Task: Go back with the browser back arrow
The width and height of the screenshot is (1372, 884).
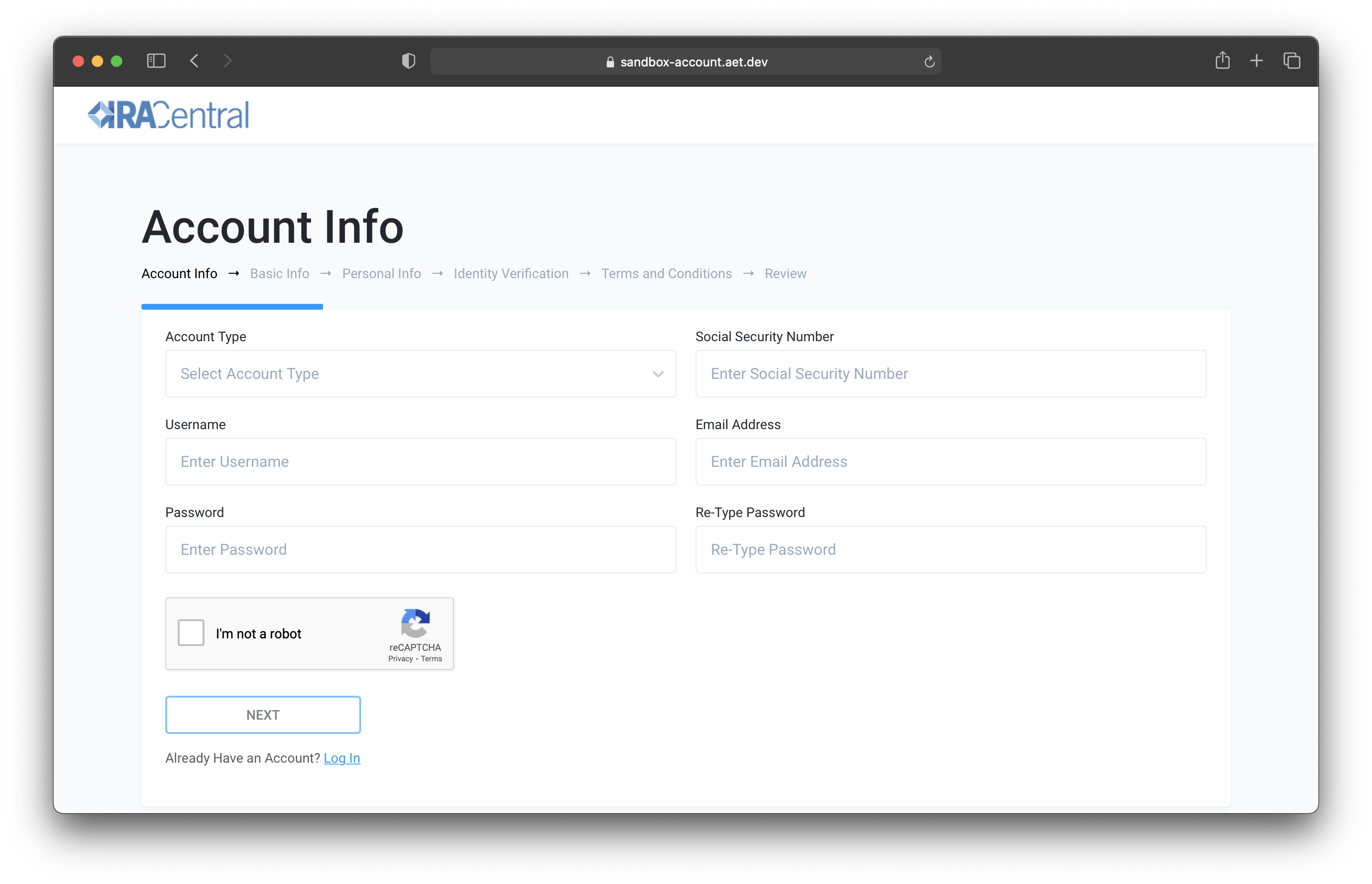Action: pos(194,61)
